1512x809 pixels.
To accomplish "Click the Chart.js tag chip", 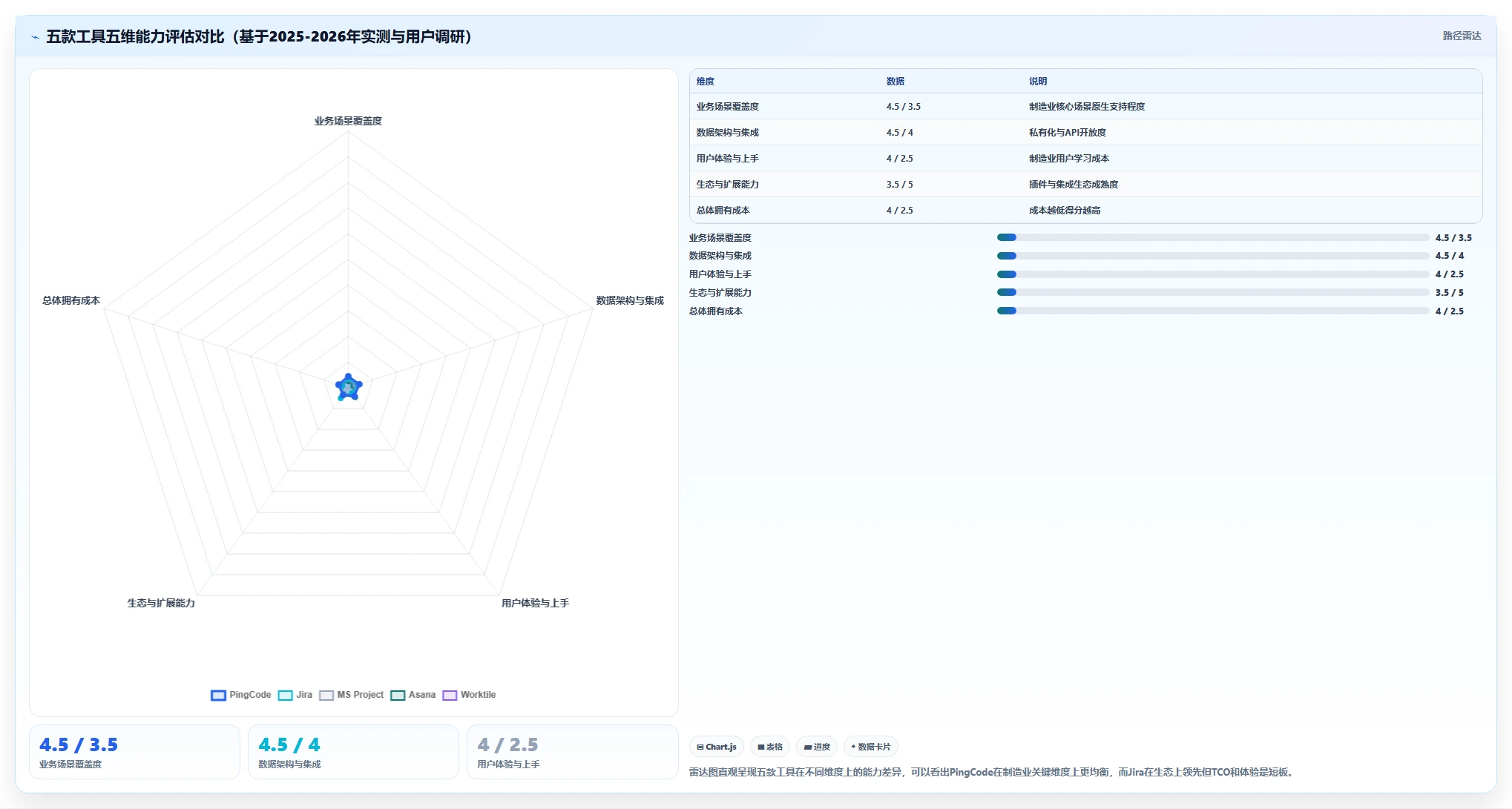I will point(717,747).
